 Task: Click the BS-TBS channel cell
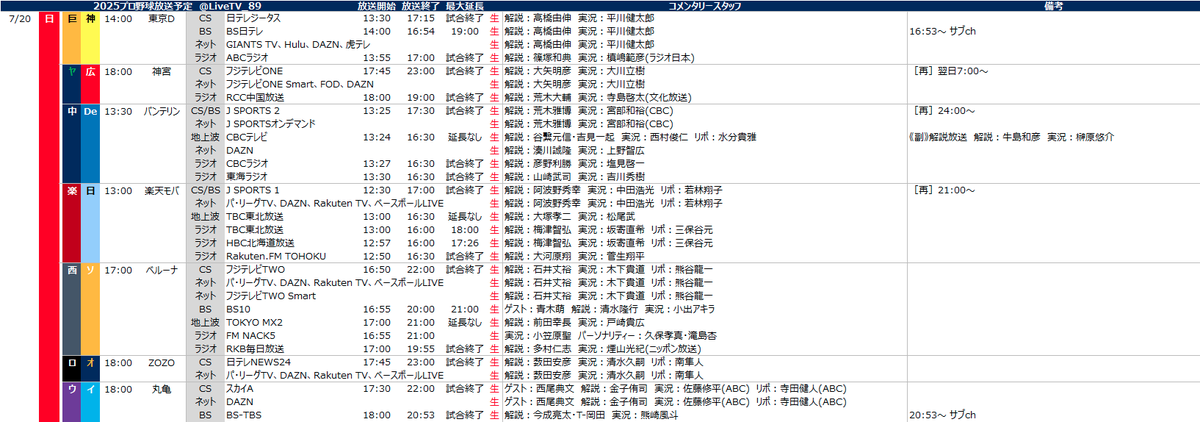pos(243,414)
